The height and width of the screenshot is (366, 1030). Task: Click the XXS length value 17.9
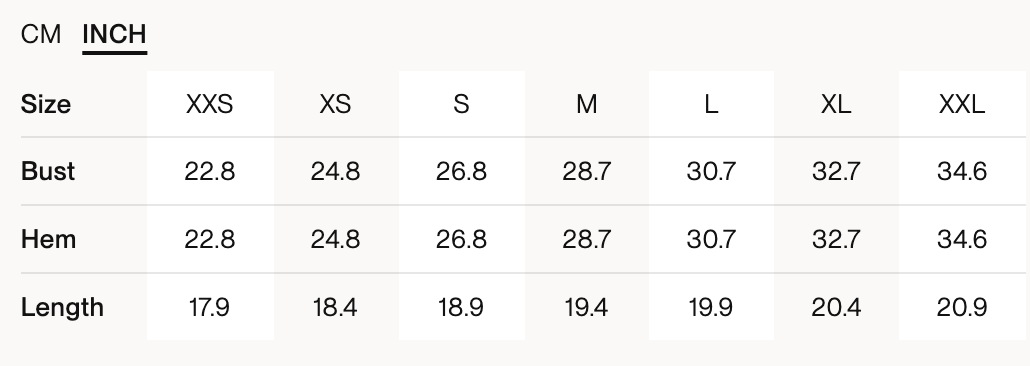point(210,307)
